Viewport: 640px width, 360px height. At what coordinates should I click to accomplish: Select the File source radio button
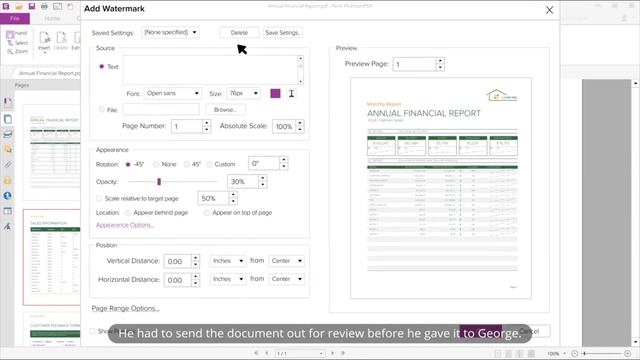pos(102,109)
